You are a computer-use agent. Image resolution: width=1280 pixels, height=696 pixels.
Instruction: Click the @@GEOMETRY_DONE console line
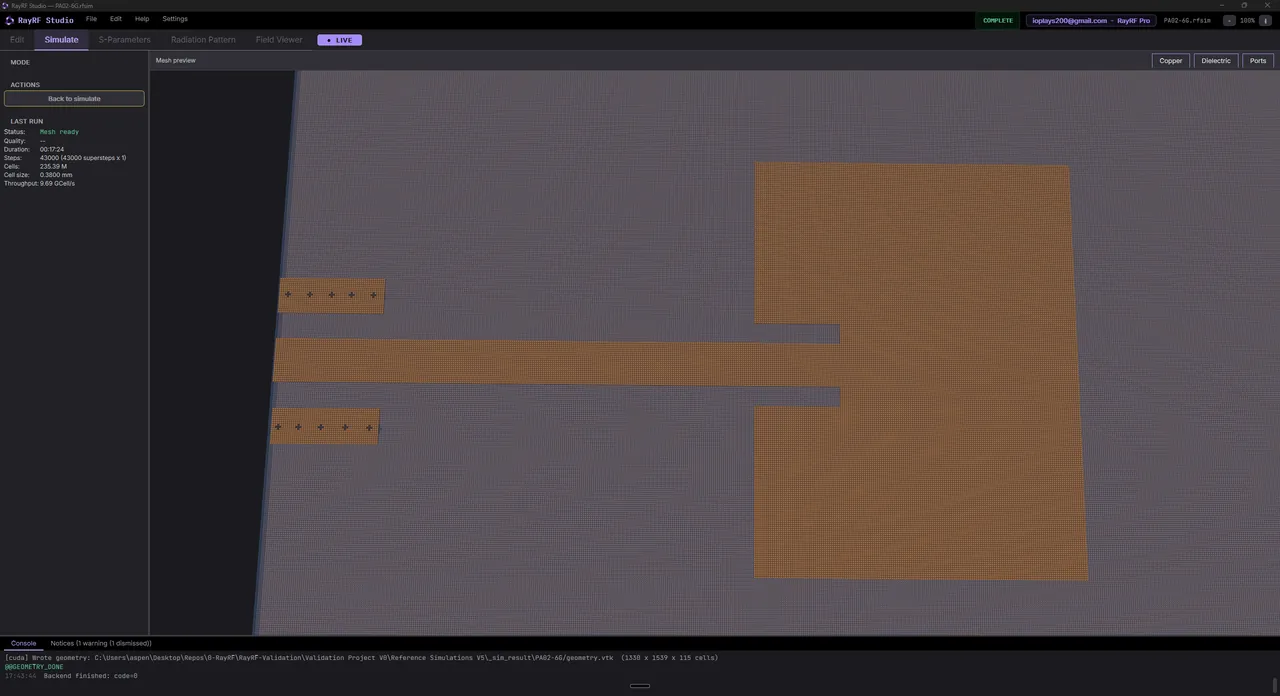pyautogui.click(x=34, y=667)
